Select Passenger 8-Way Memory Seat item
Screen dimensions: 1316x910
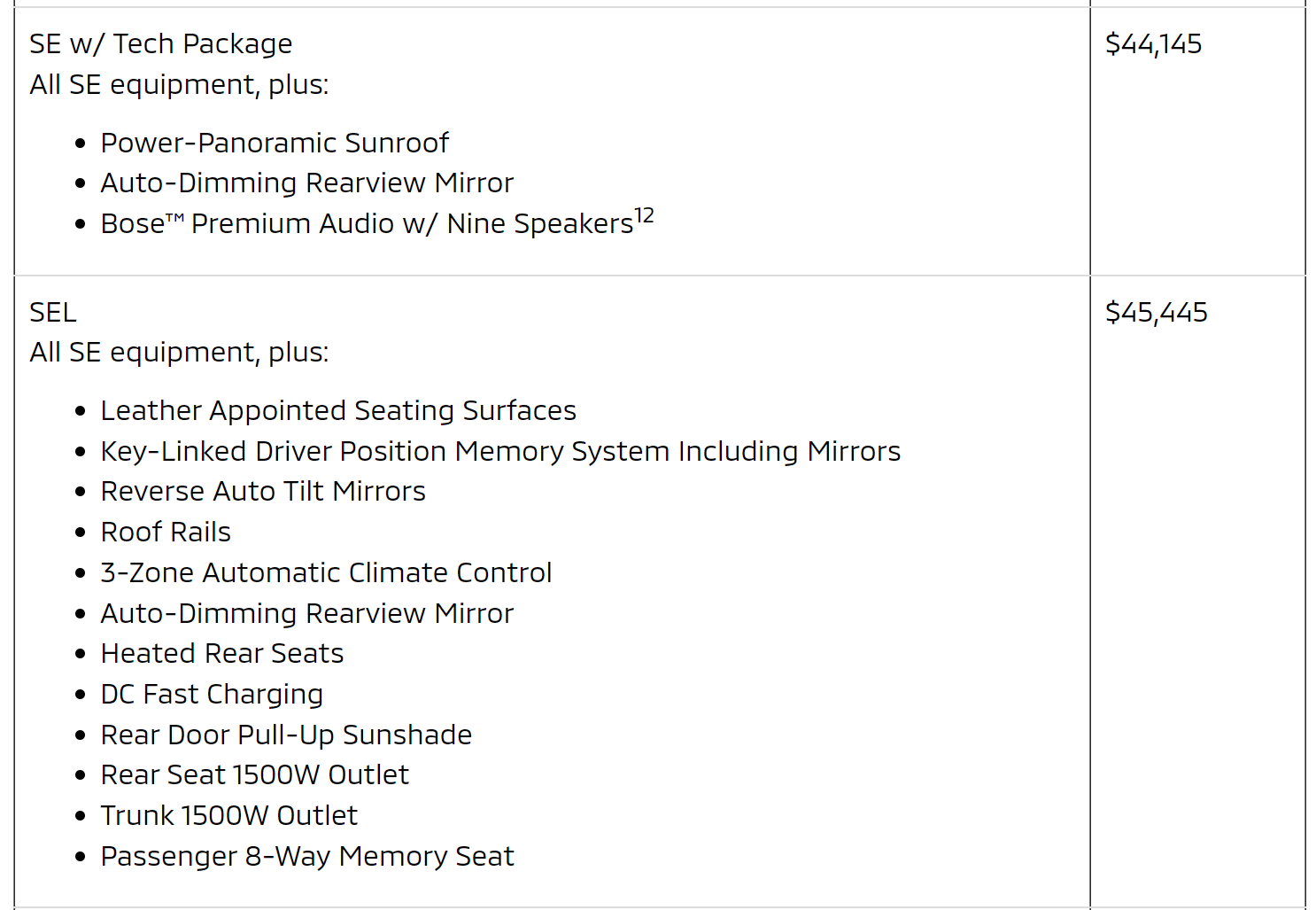[x=307, y=856]
